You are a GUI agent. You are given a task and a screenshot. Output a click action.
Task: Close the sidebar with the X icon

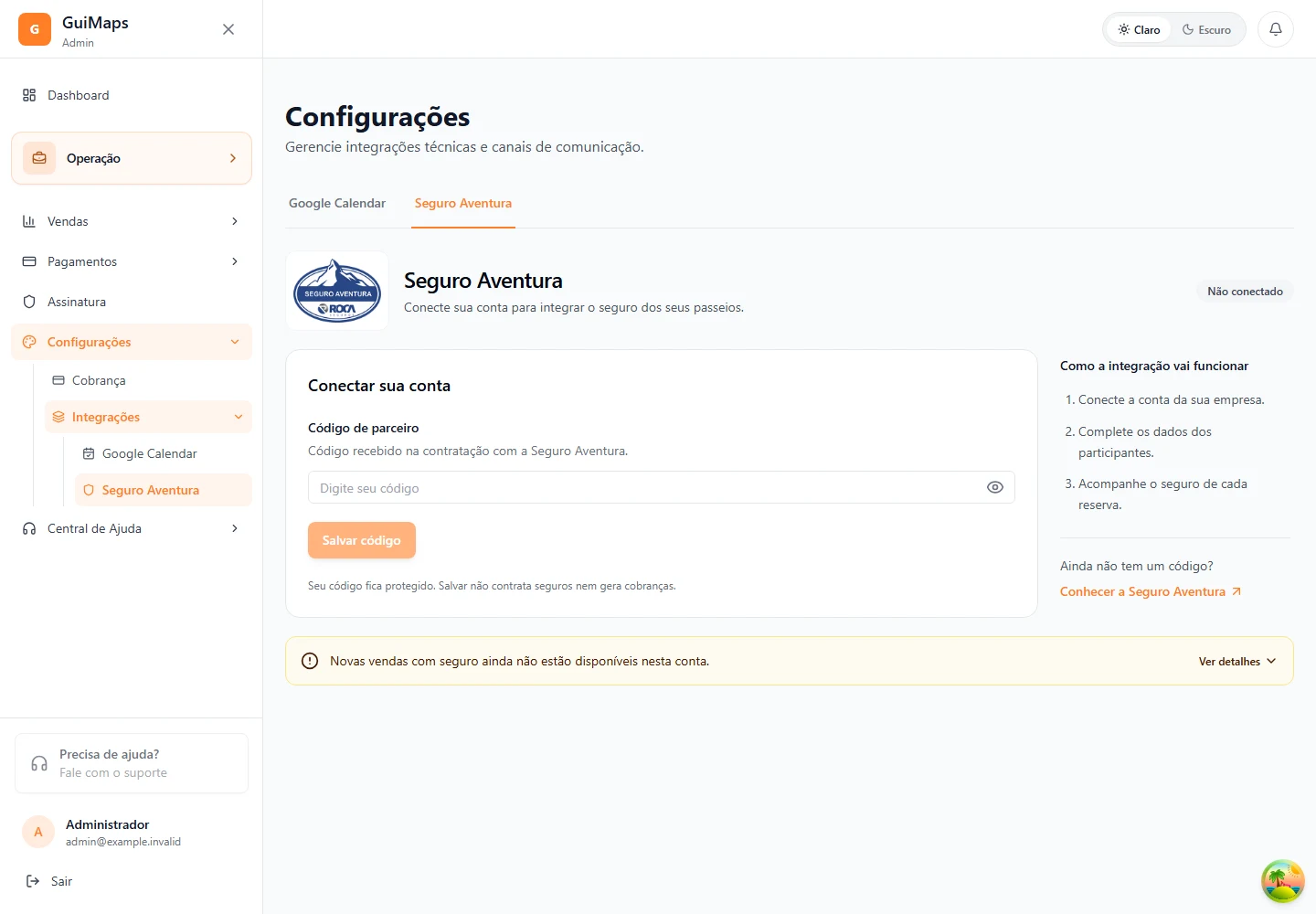point(228,29)
